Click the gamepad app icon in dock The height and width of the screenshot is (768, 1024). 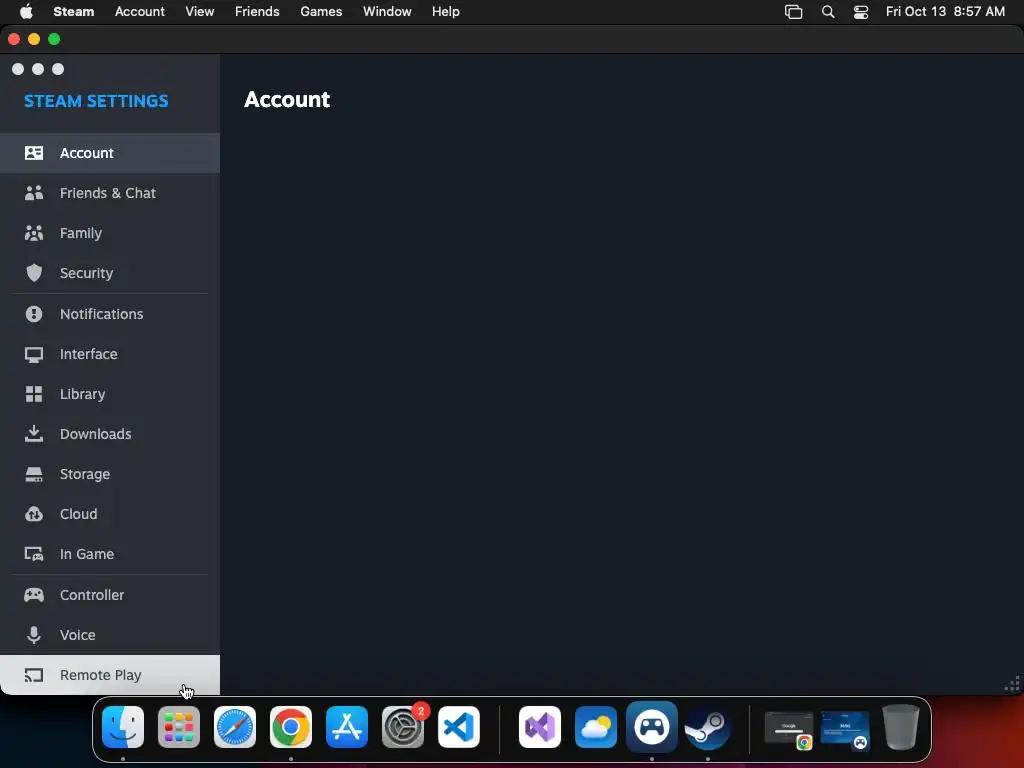pyautogui.click(x=652, y=727)
